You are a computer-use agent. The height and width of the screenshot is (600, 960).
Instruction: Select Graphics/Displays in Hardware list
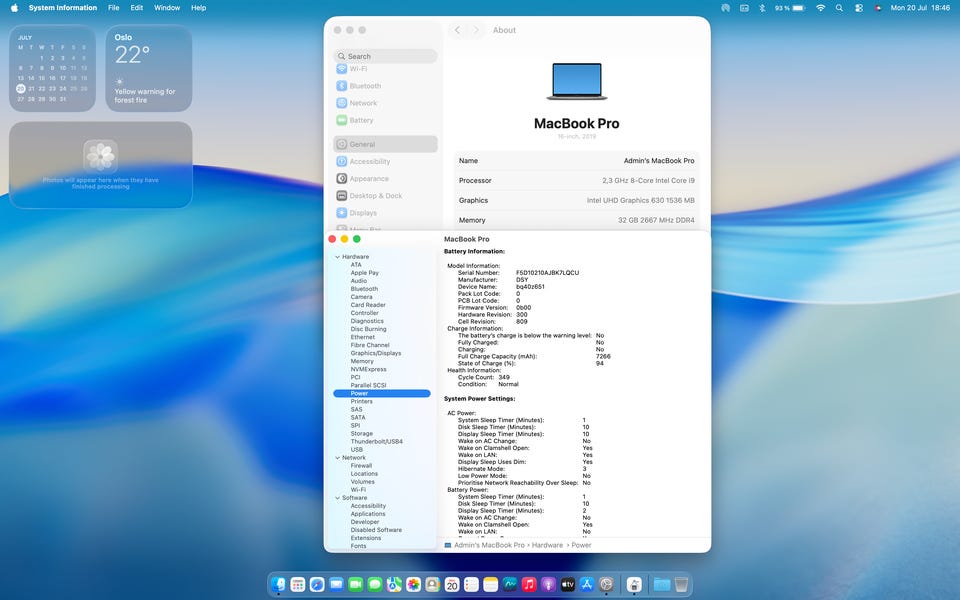pyautogui.click(x=375, y=353)
